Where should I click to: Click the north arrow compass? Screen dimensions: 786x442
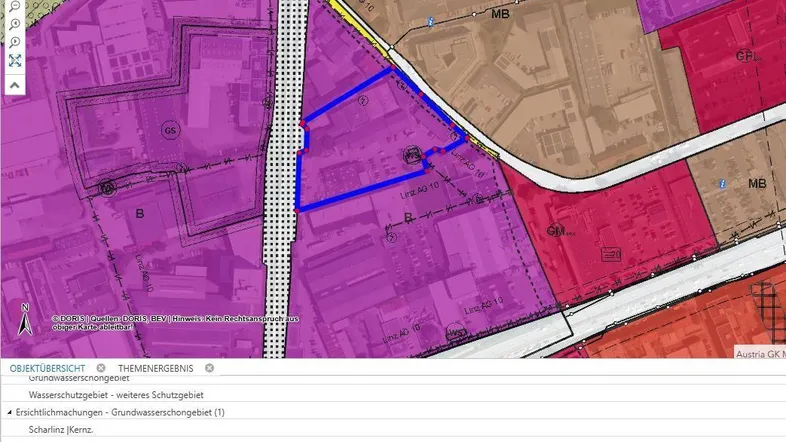point(25,319)
